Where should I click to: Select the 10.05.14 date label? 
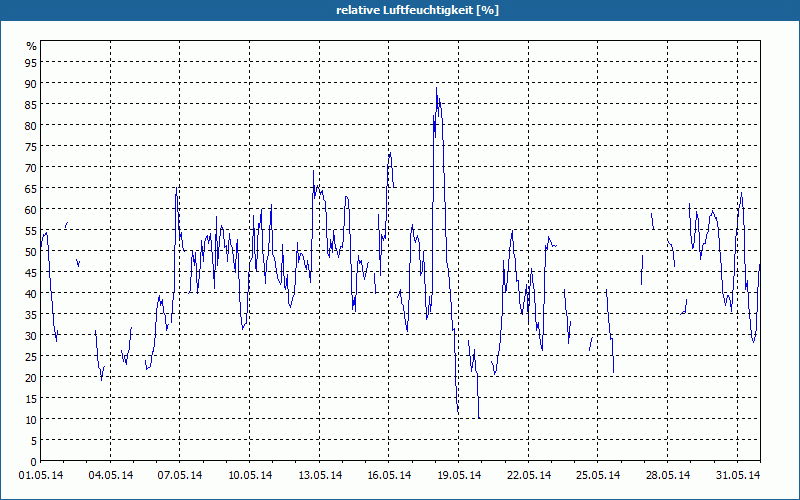coord(250,475)
